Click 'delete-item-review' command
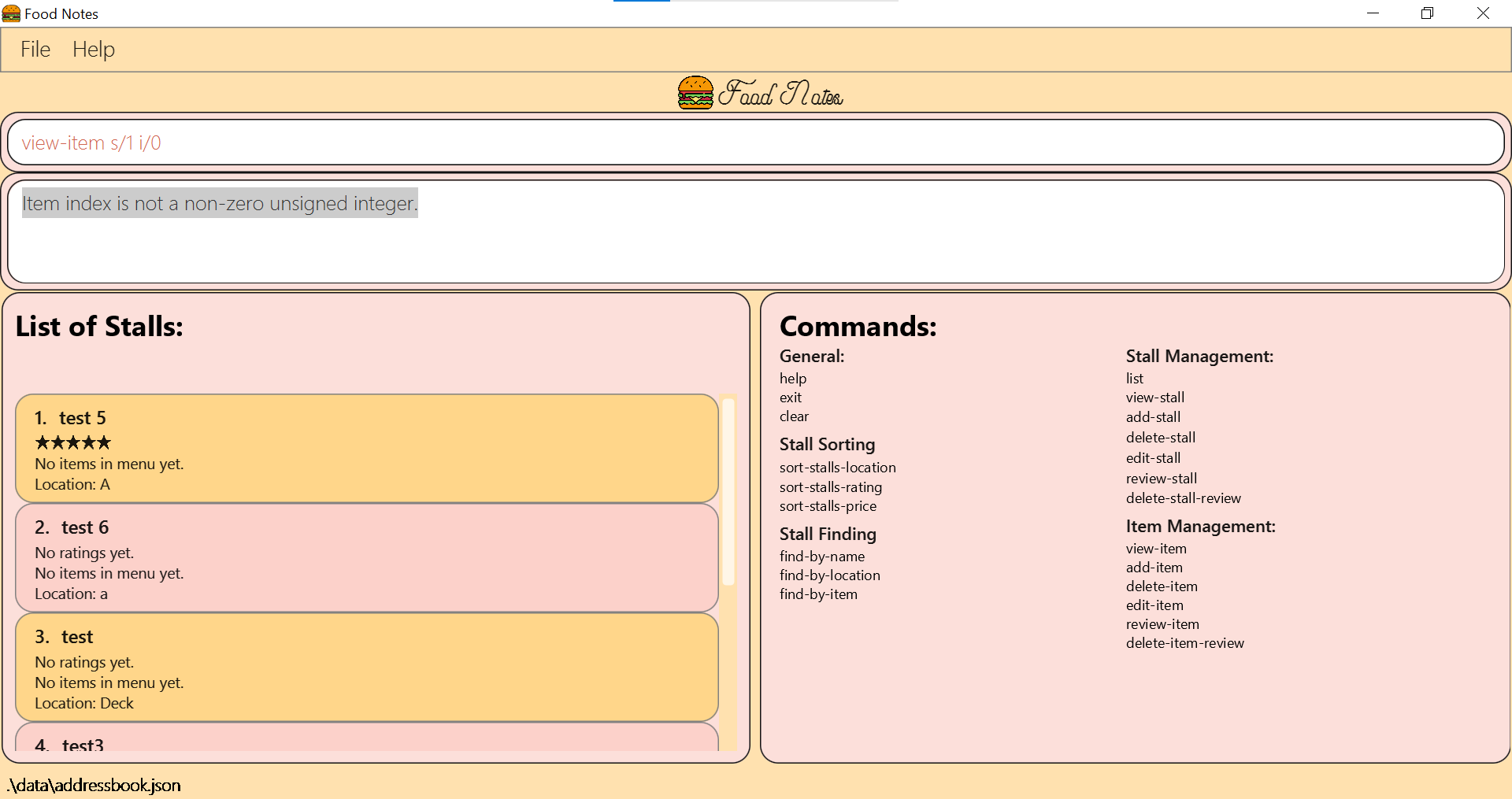The height and width of the screenshot is (799, 1512). click(1185, 643)
